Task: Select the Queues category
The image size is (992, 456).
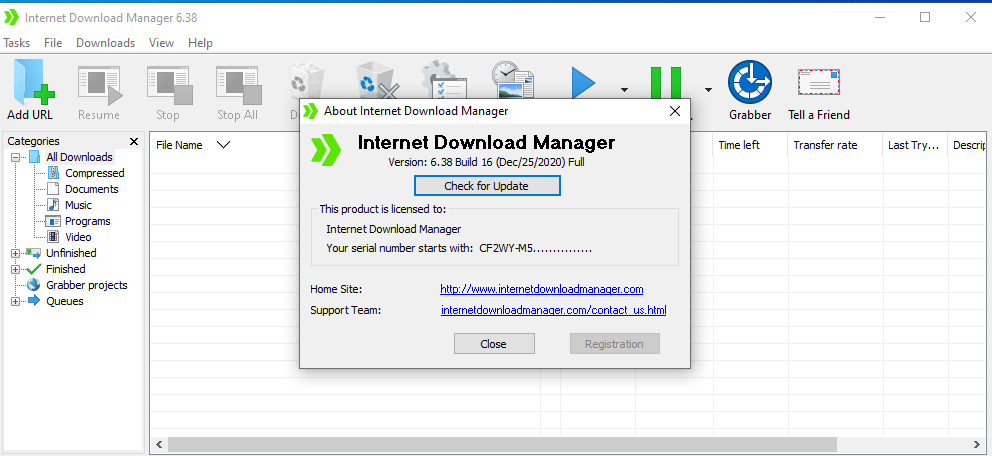Action: 65,301
